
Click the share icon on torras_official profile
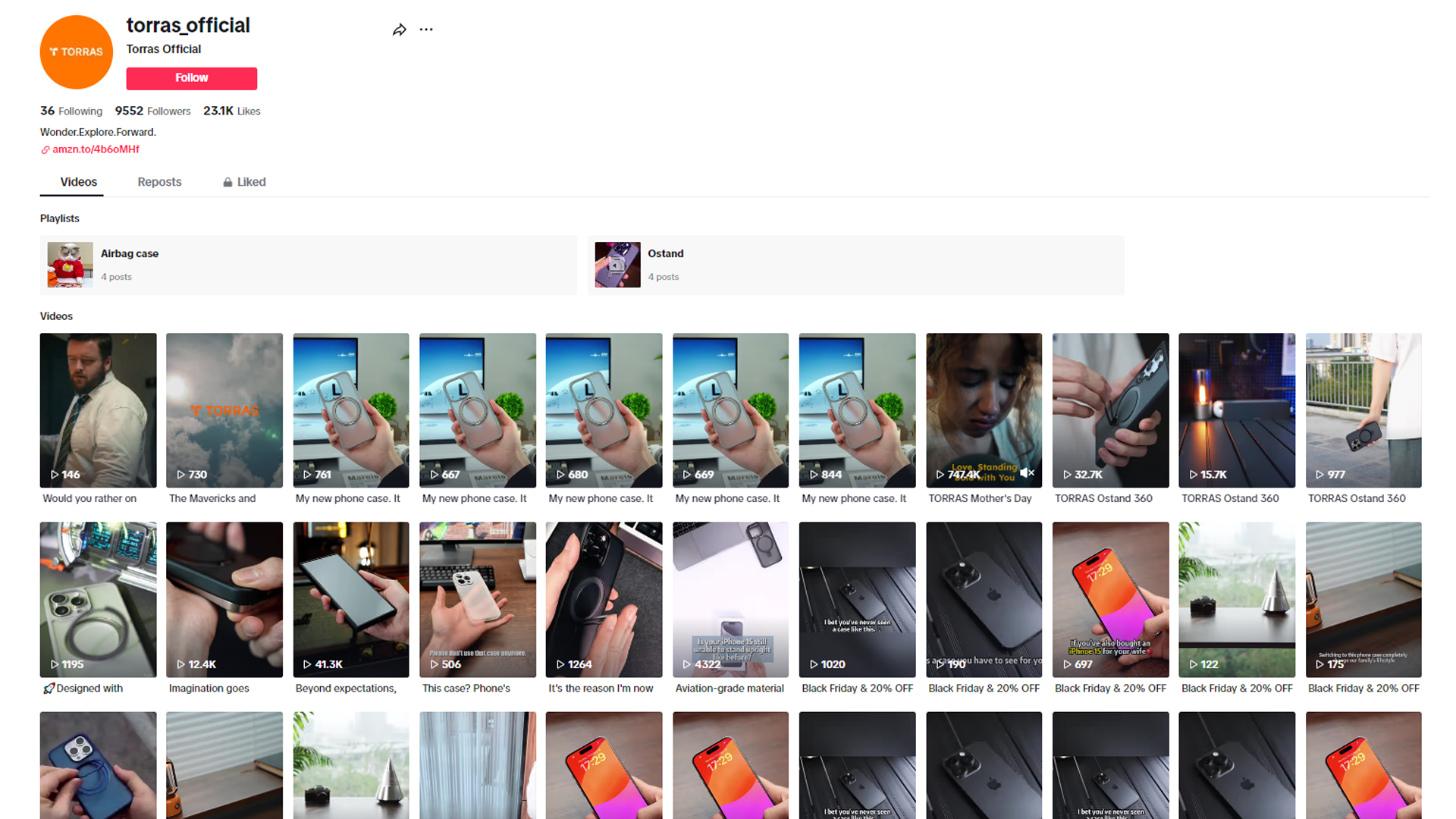(x=399, y=30)
